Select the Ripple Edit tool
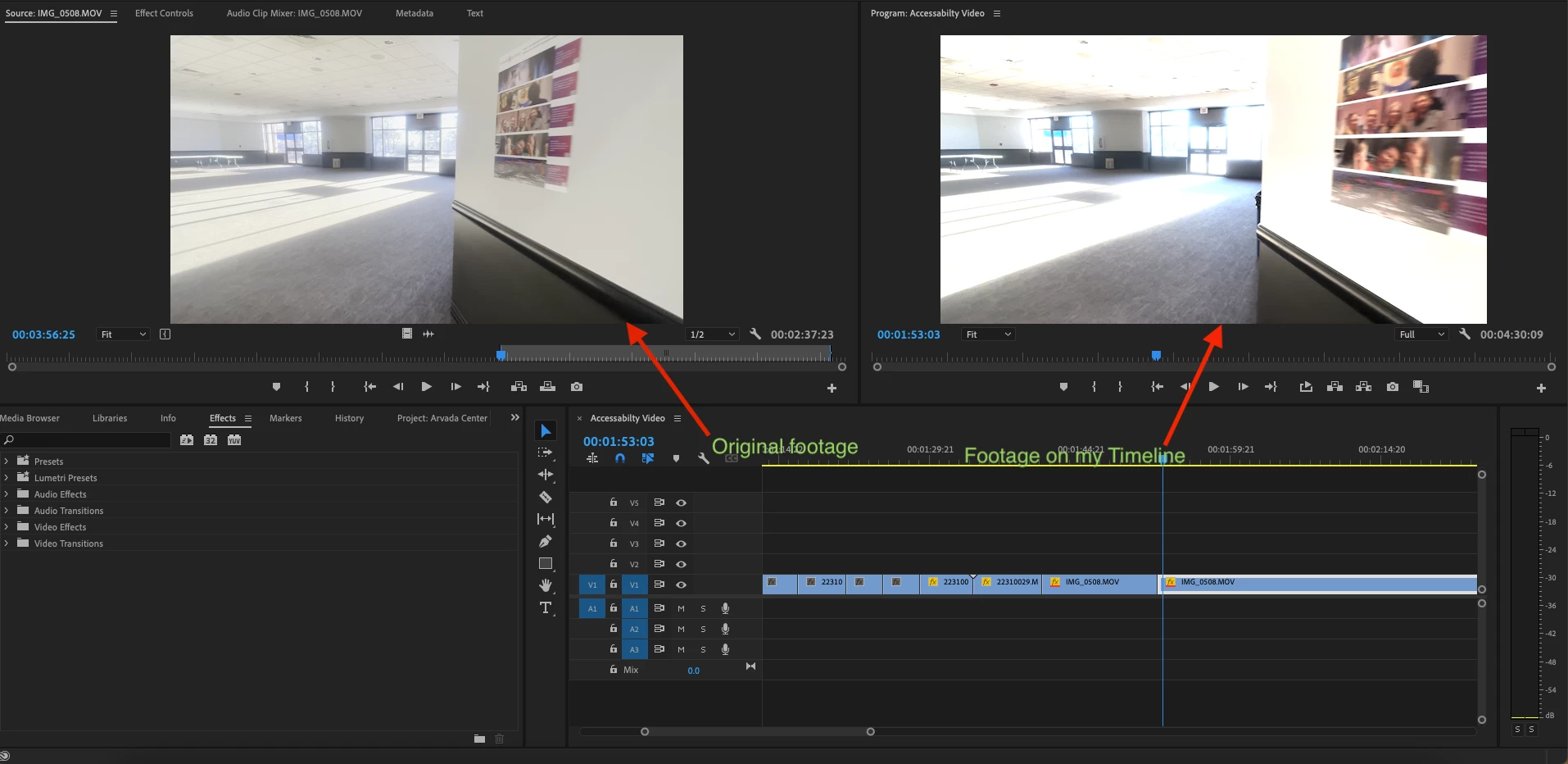The height and width of the screenshot is (764, 1568). pyautogui.click(x=546, y=475)
